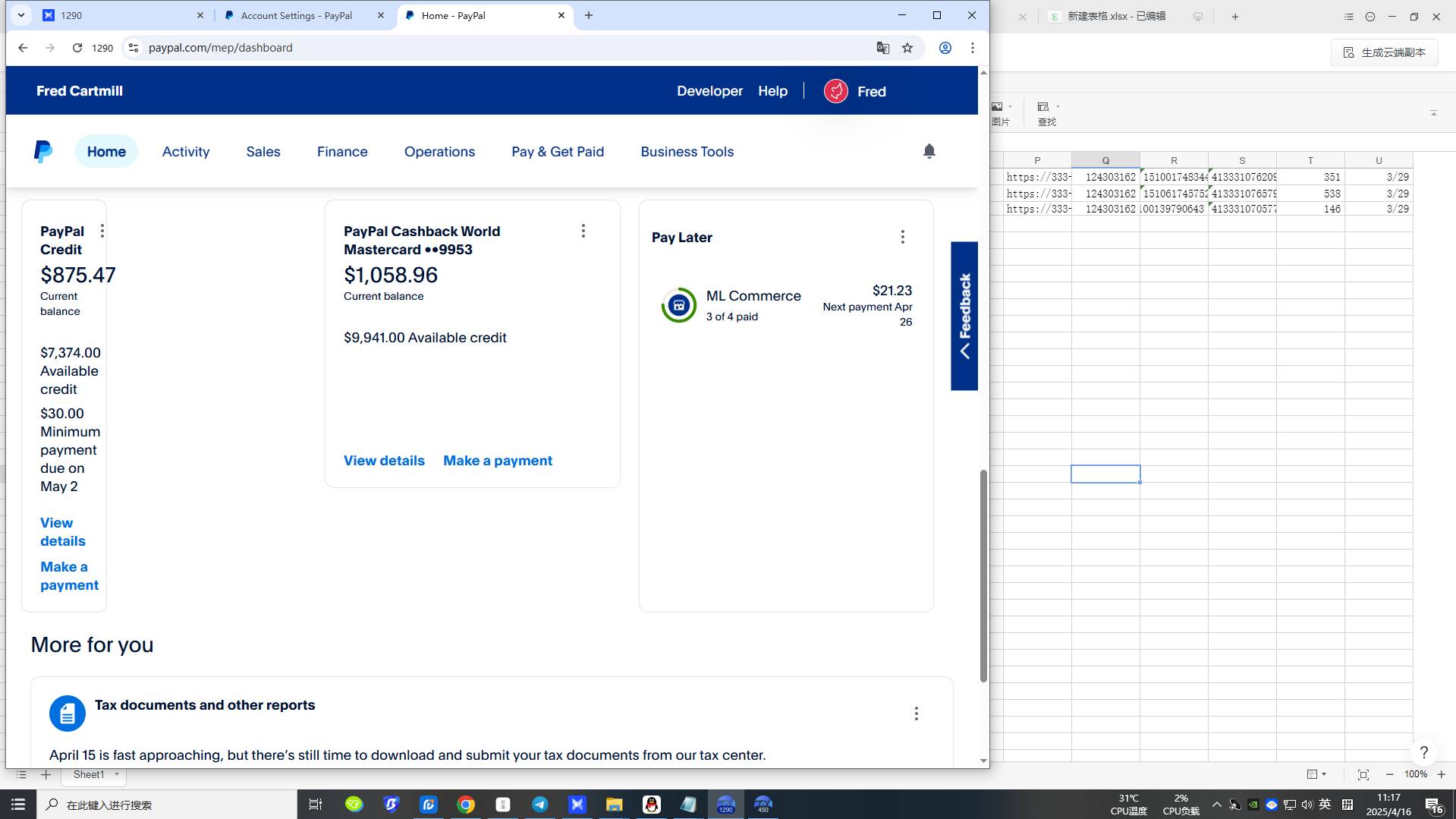The image size is (1456, 819).
Task: Click the Windows taskbar search box
Action: [166, 805]
